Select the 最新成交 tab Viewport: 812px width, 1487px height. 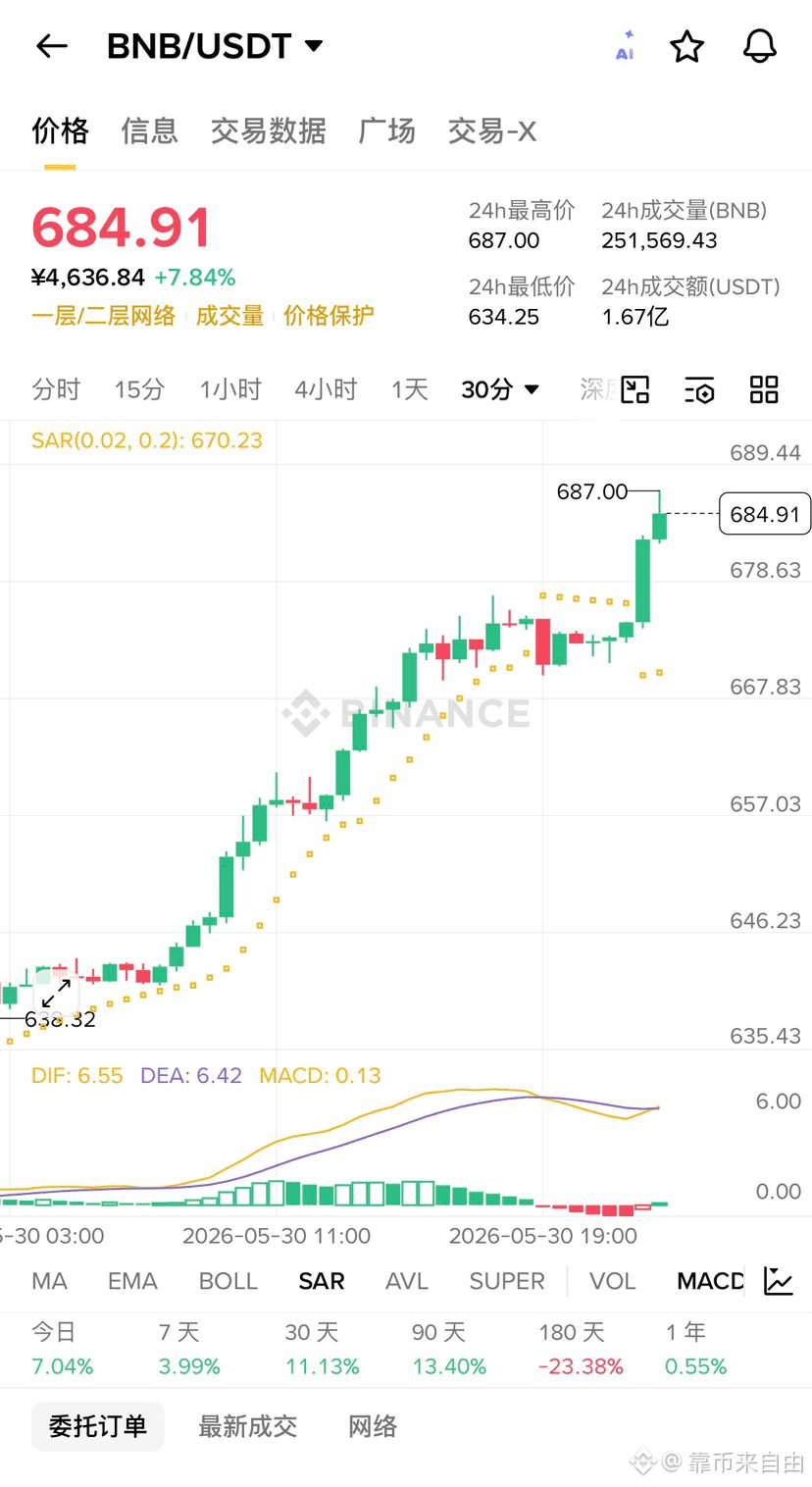[x=247, y=1426]
